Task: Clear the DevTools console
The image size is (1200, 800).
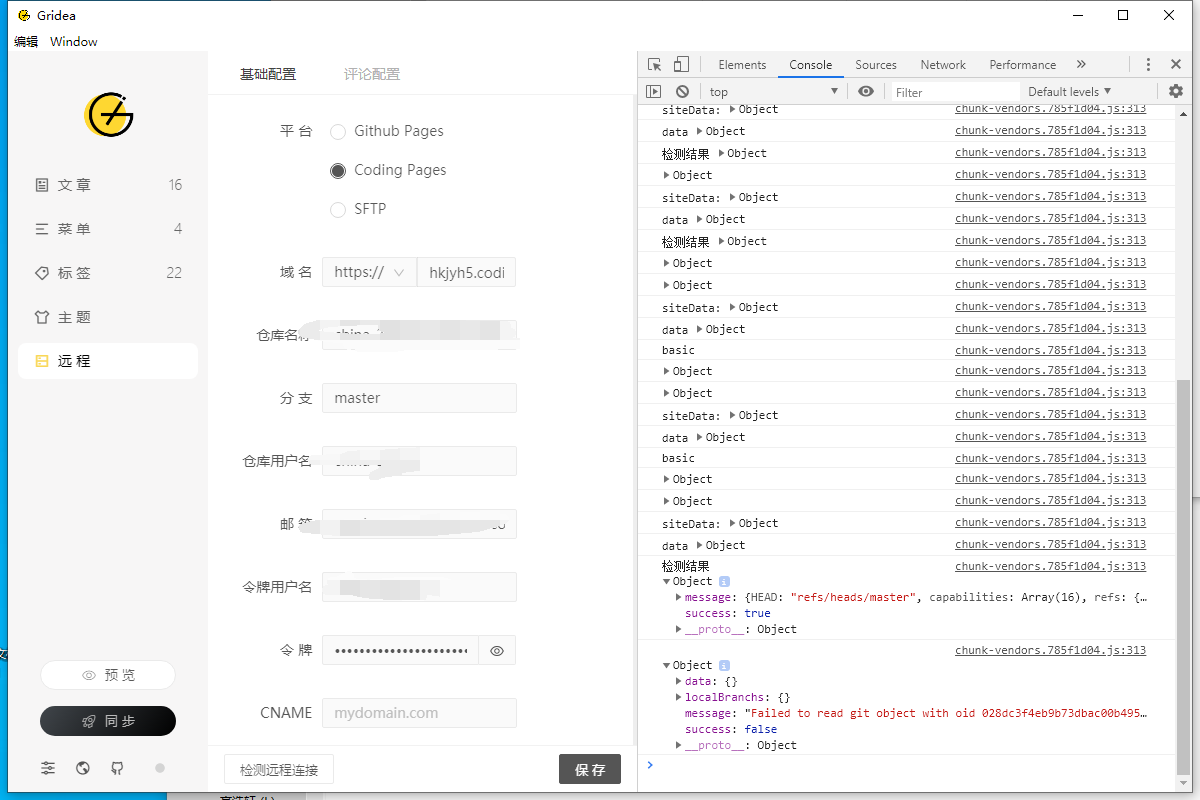Action: 681,91
